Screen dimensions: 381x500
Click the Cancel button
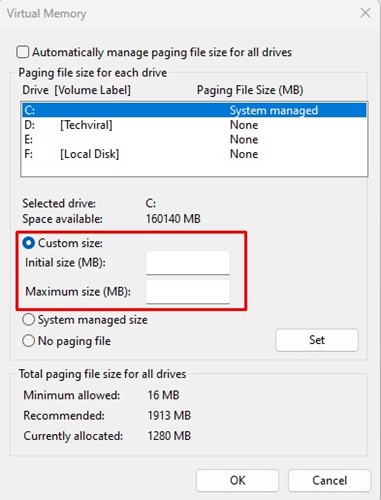coord(329,480)
